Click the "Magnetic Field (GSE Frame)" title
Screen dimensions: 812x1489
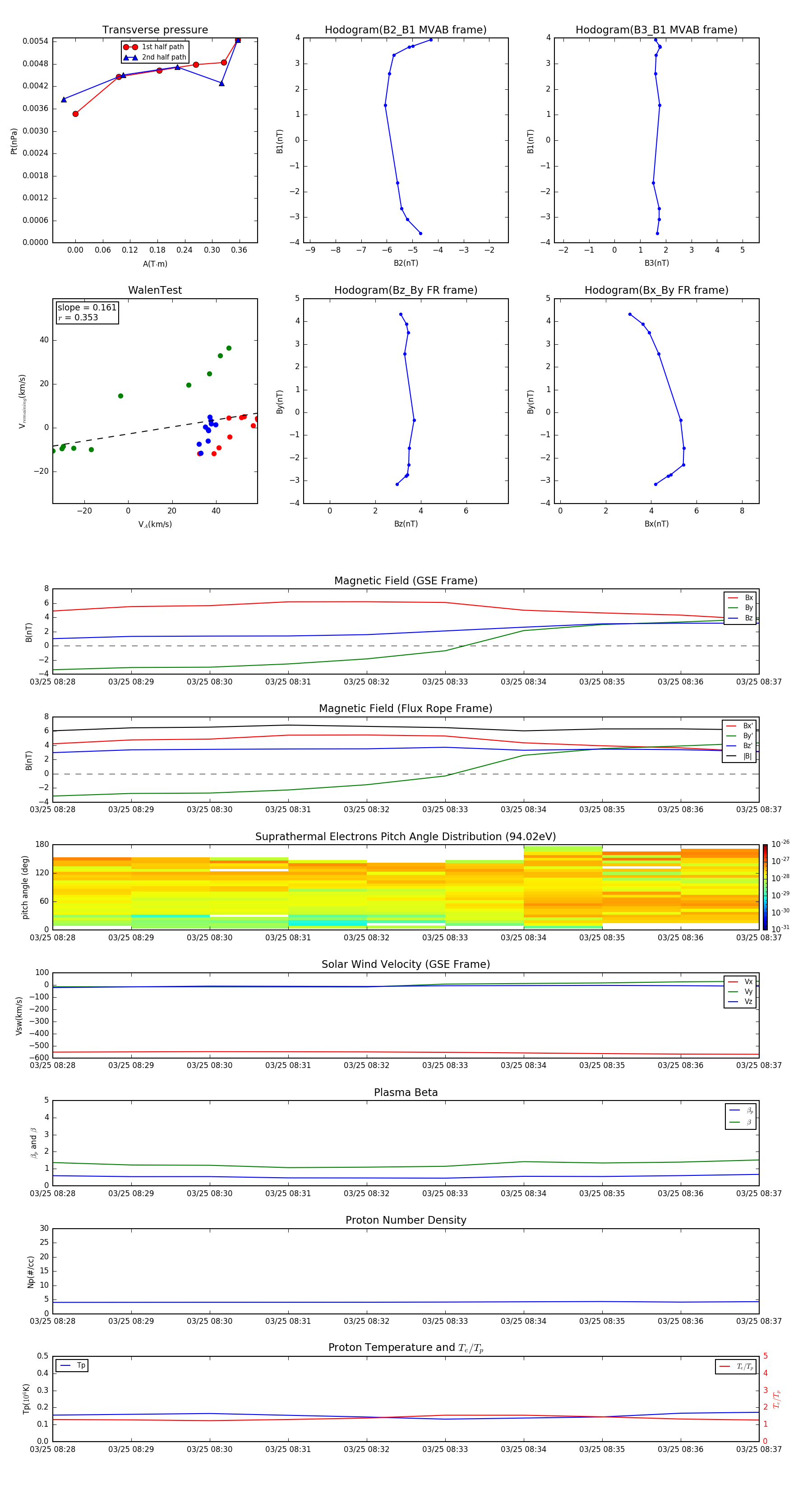click(406, 581)
